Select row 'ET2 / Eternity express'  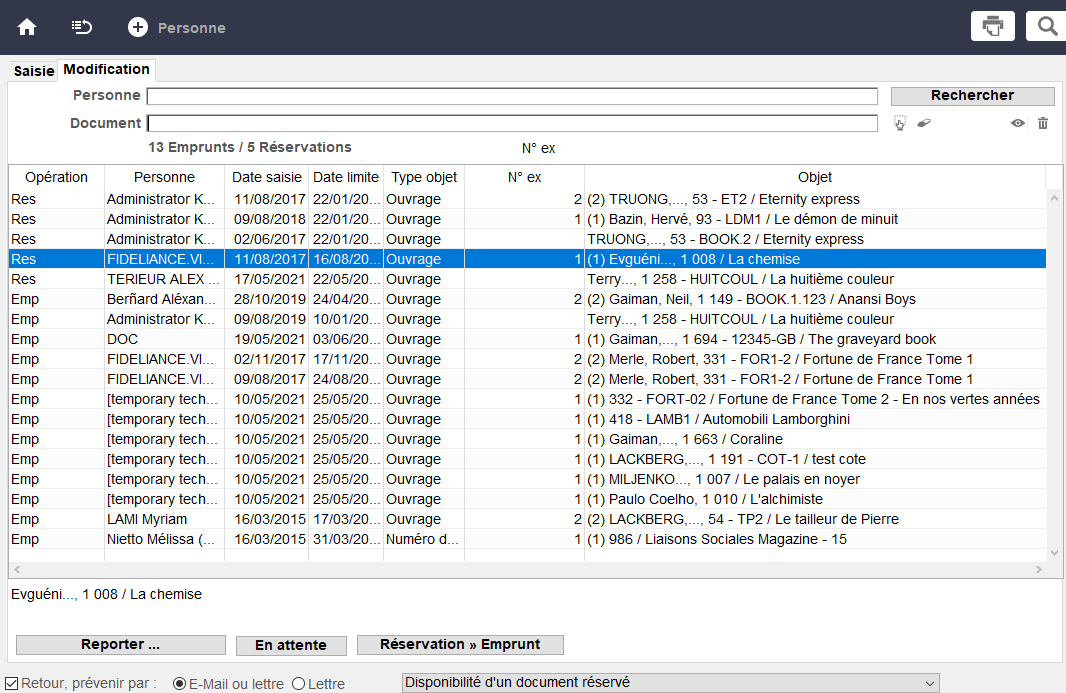click(527, 199)
